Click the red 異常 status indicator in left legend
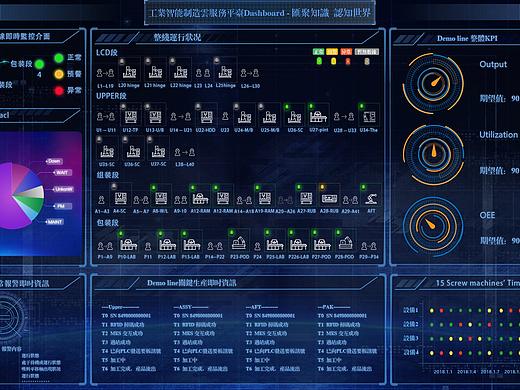 coord(59,90)
